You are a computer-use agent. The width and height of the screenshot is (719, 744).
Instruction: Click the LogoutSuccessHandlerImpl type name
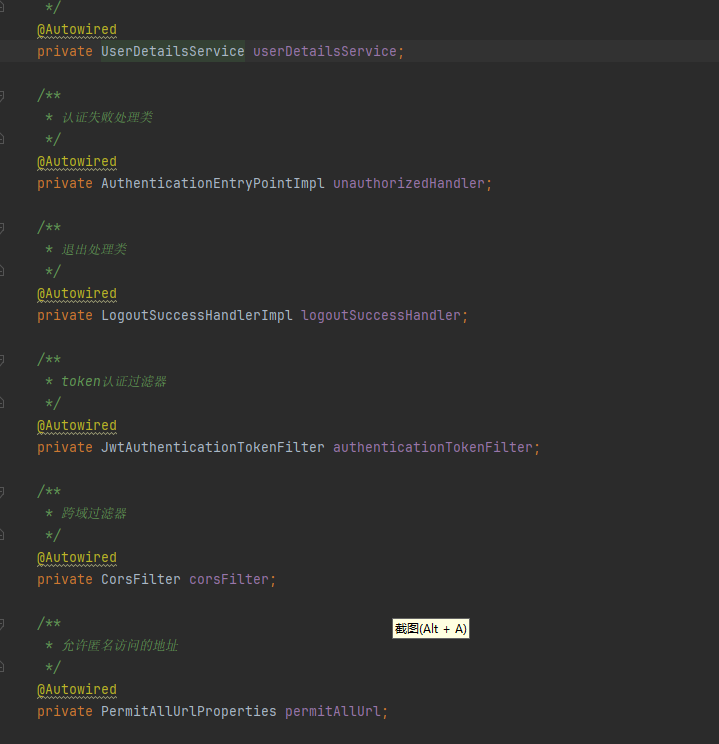[x=197, y=315]
